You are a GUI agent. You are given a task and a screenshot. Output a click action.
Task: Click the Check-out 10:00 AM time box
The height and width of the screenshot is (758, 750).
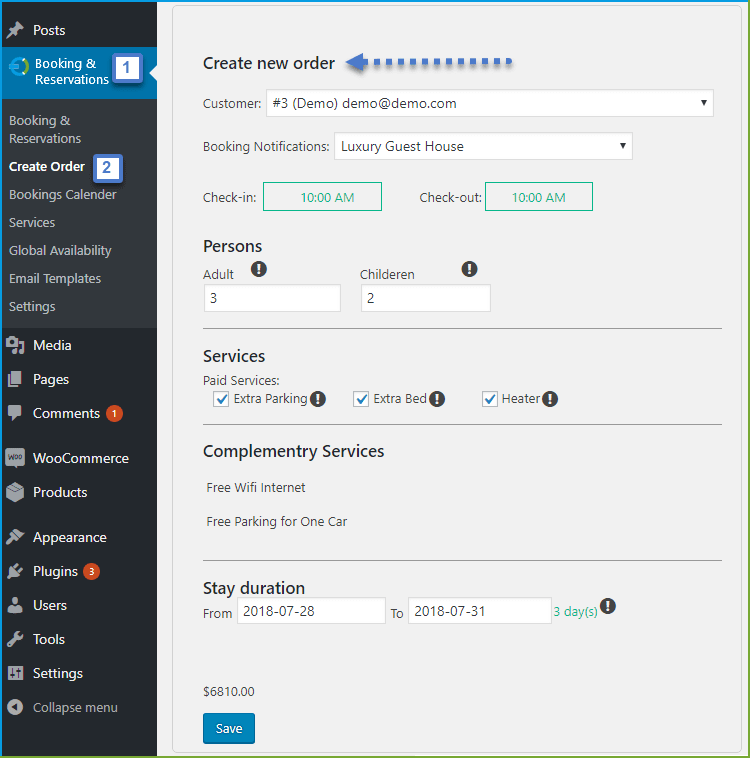[539, 197]
